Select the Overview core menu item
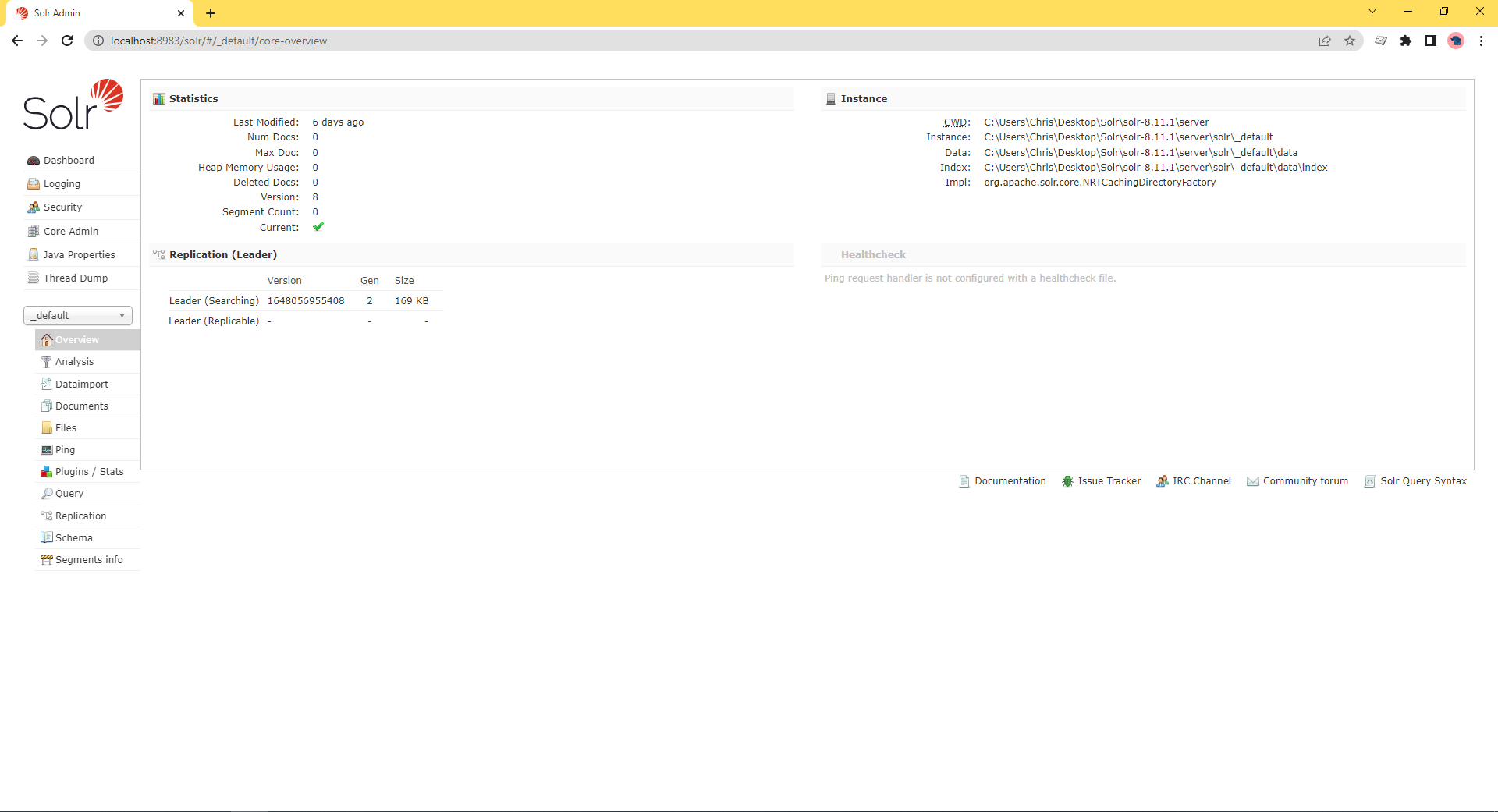This screenshot has width=1498, height=812. click(x=87, y=339)
